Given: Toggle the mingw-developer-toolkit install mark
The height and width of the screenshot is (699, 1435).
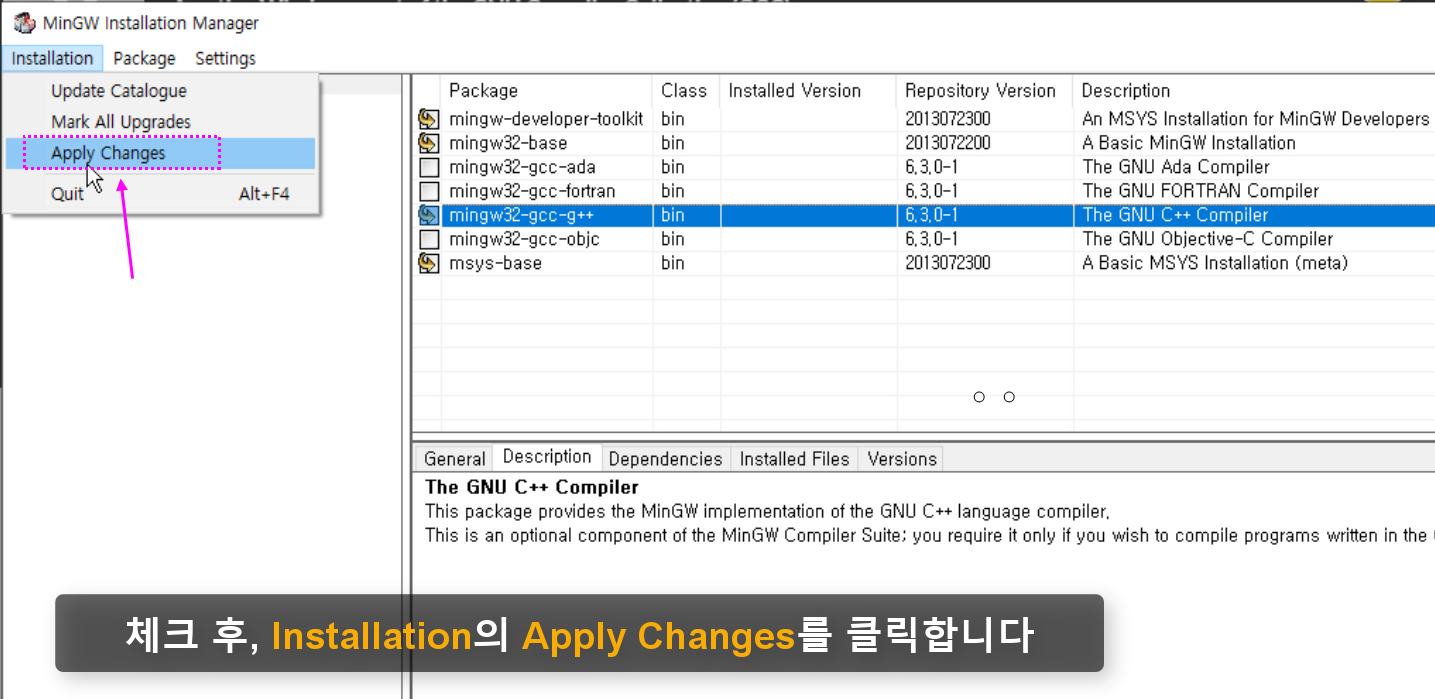Looking at the screenshot, I should 429,119.
